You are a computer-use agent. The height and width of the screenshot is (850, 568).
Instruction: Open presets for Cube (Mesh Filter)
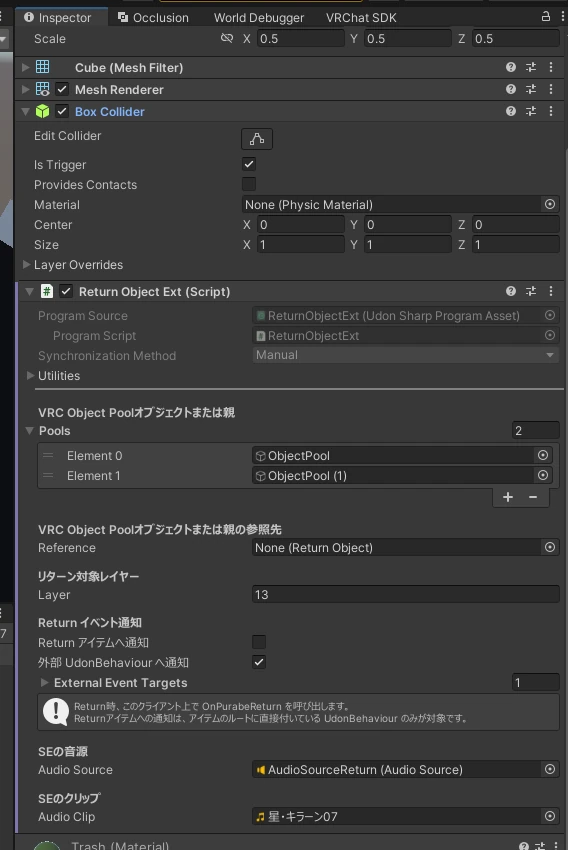[531, 67]
